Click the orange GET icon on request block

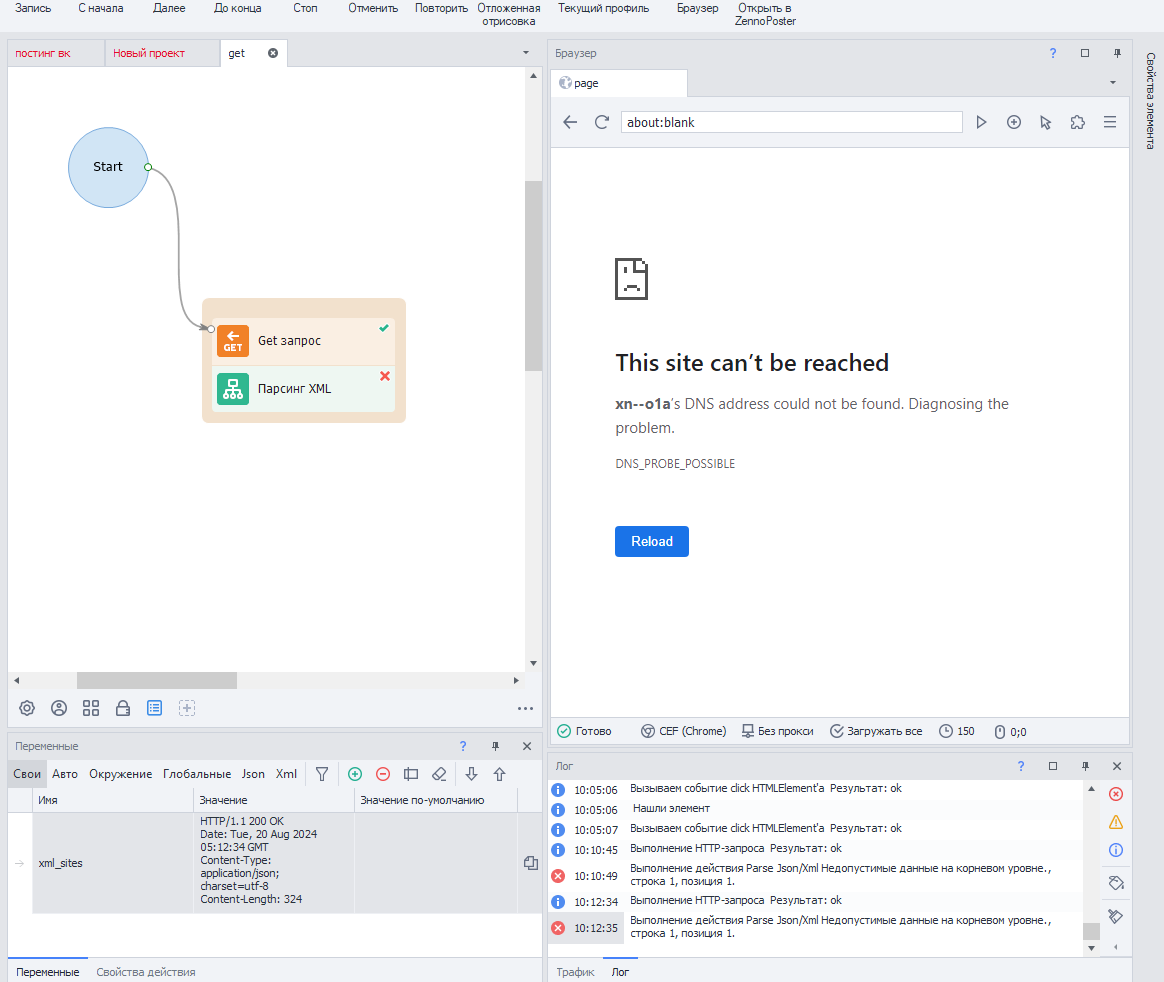pos(232,341)
